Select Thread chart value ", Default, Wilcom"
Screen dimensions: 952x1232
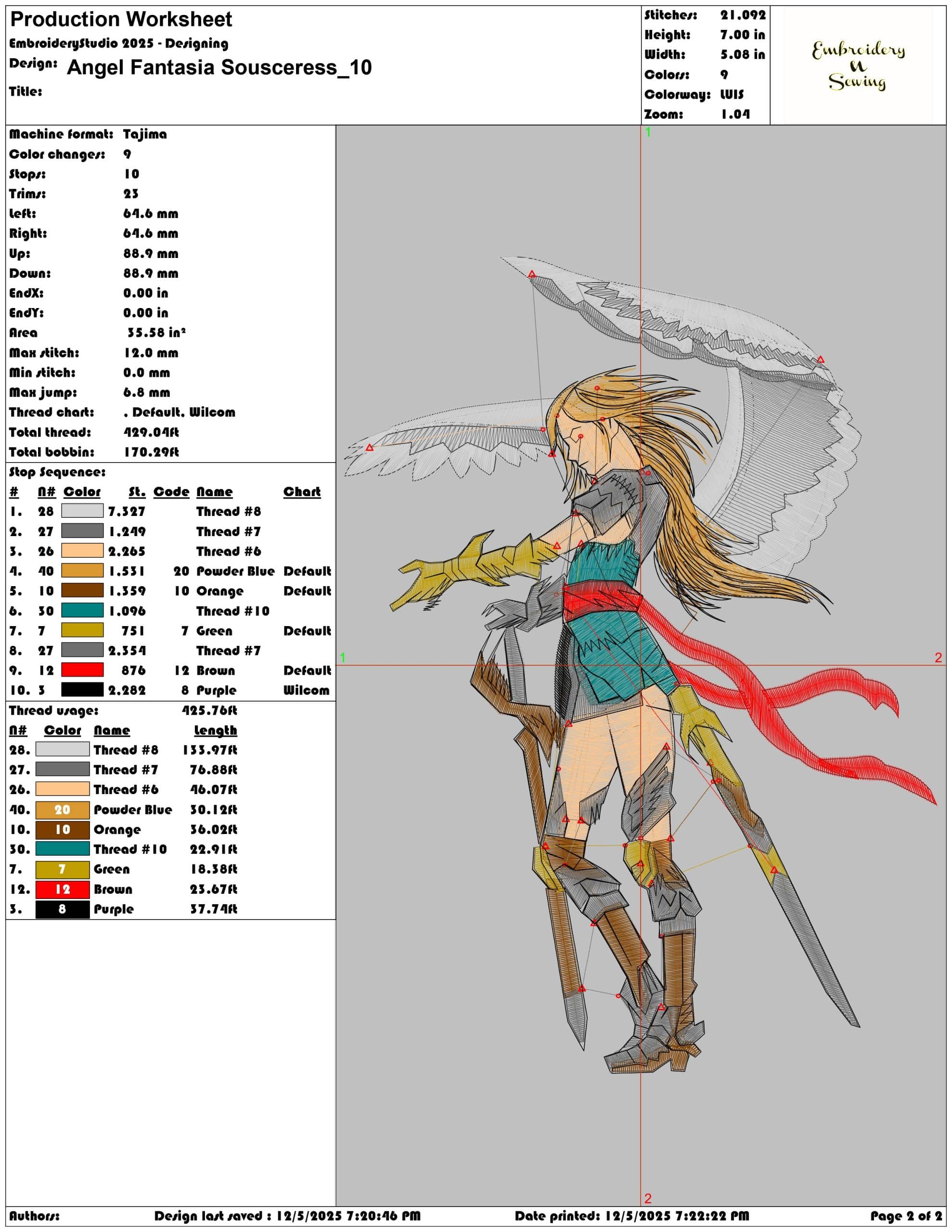180,412
